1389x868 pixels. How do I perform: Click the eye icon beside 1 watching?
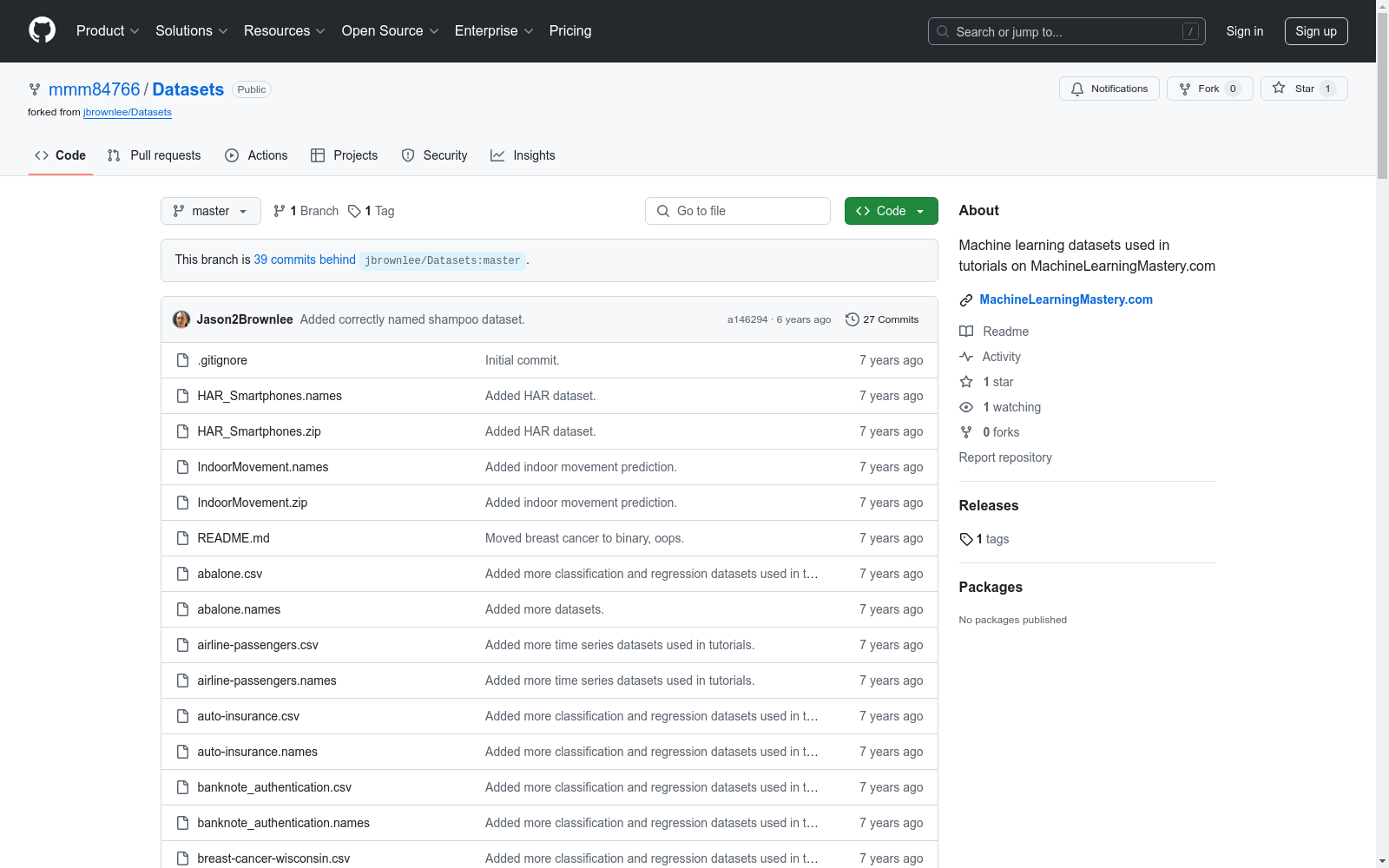966,407
